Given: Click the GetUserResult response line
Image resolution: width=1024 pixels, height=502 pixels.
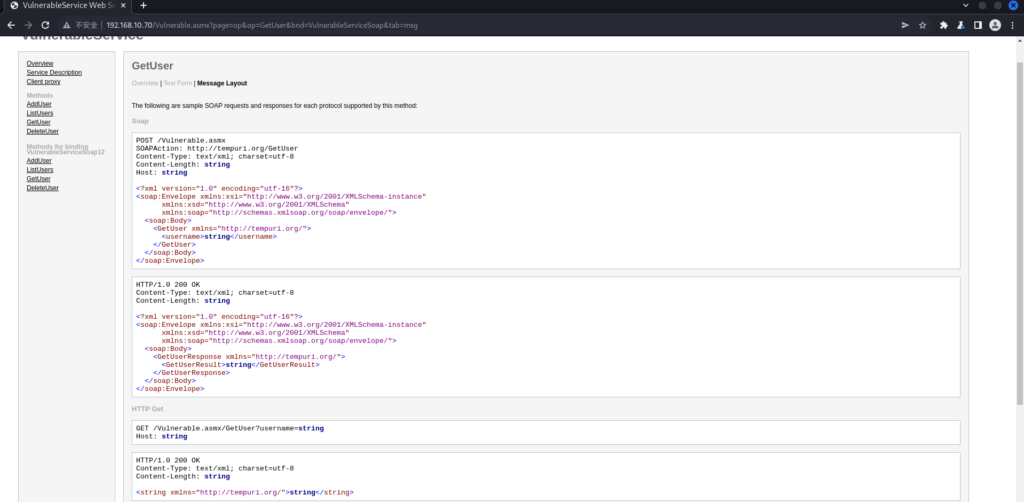Looking at the screenshot, I should coord(240,365).
